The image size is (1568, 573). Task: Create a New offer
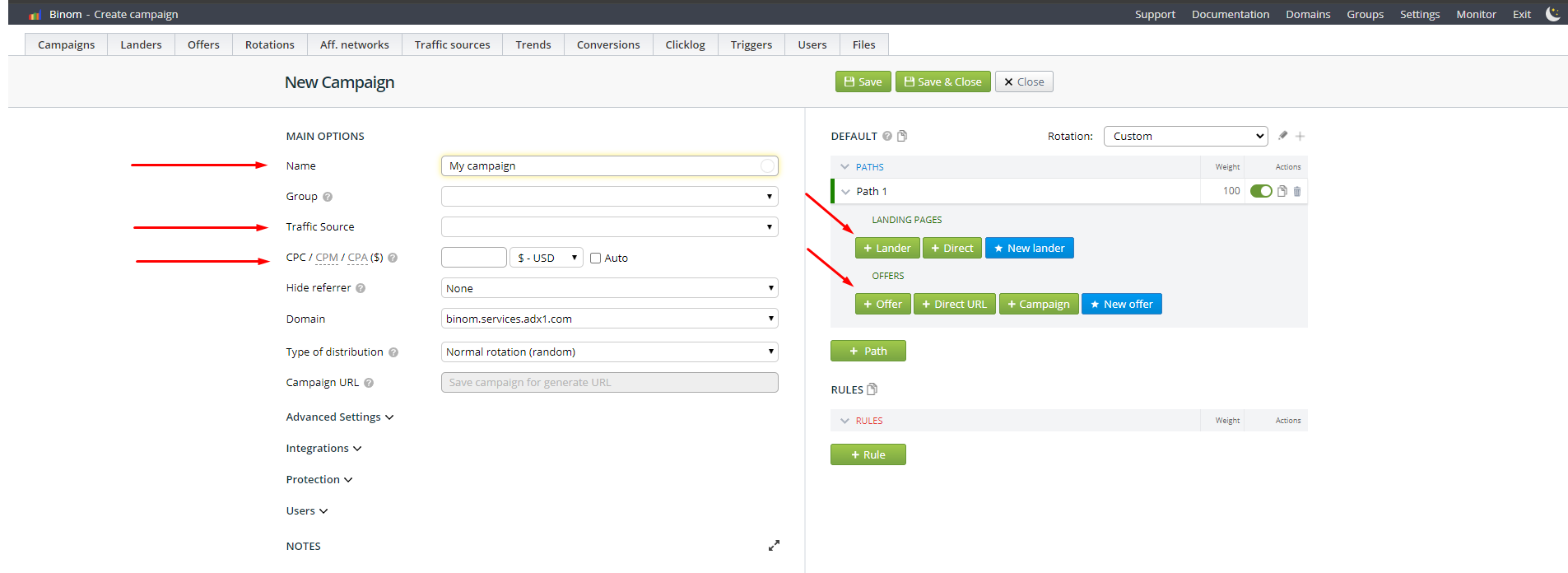pos(1122,304)
